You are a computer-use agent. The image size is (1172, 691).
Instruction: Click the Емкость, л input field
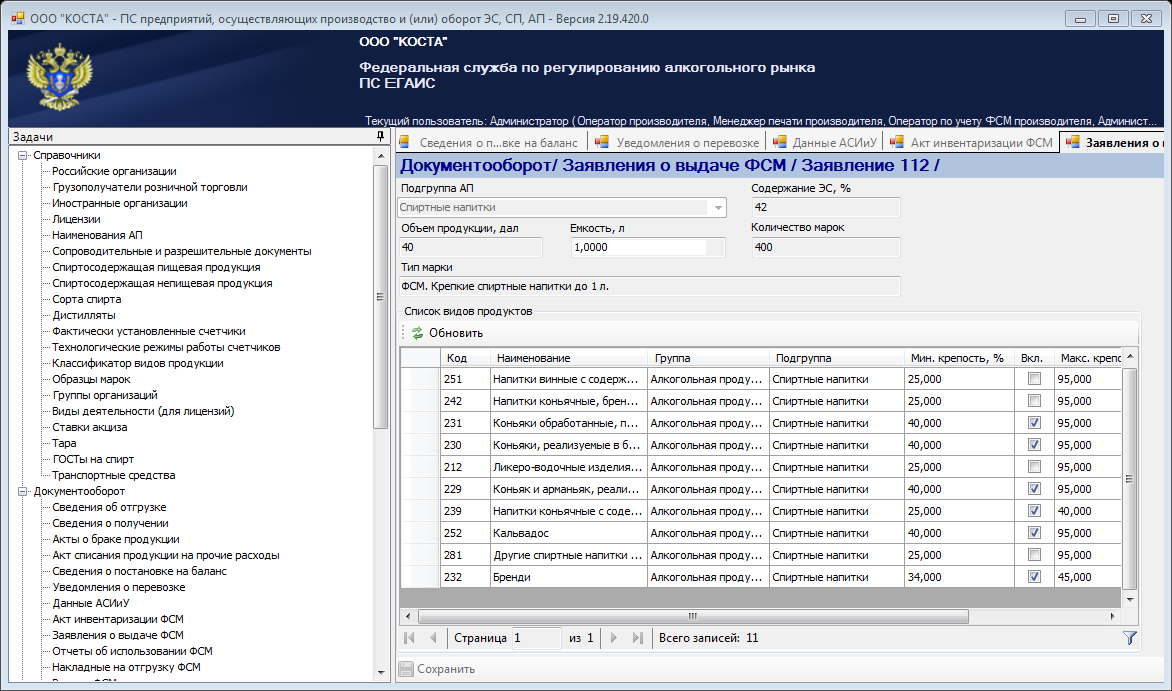click(648, 247)
